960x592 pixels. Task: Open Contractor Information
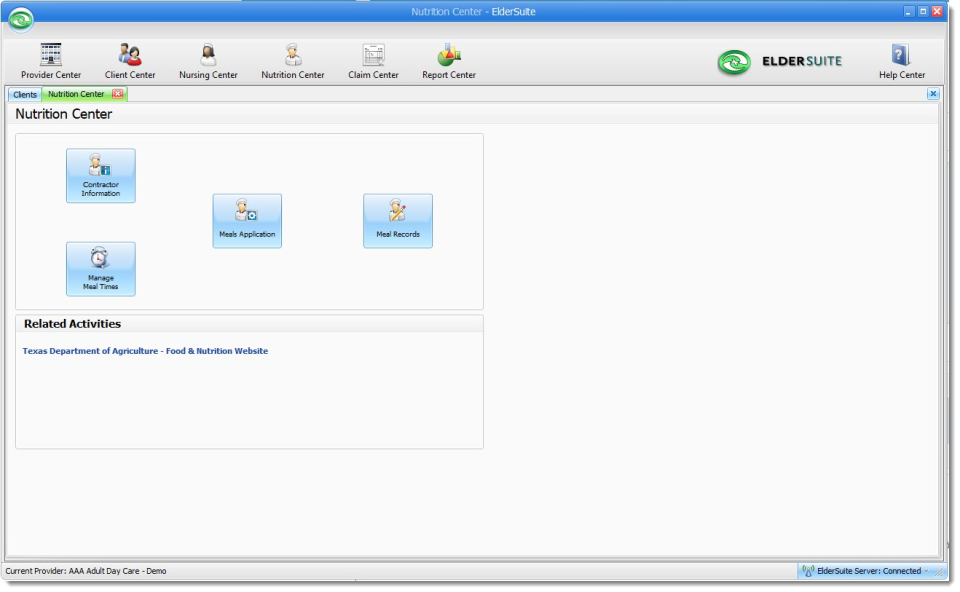tap(100, 176)
